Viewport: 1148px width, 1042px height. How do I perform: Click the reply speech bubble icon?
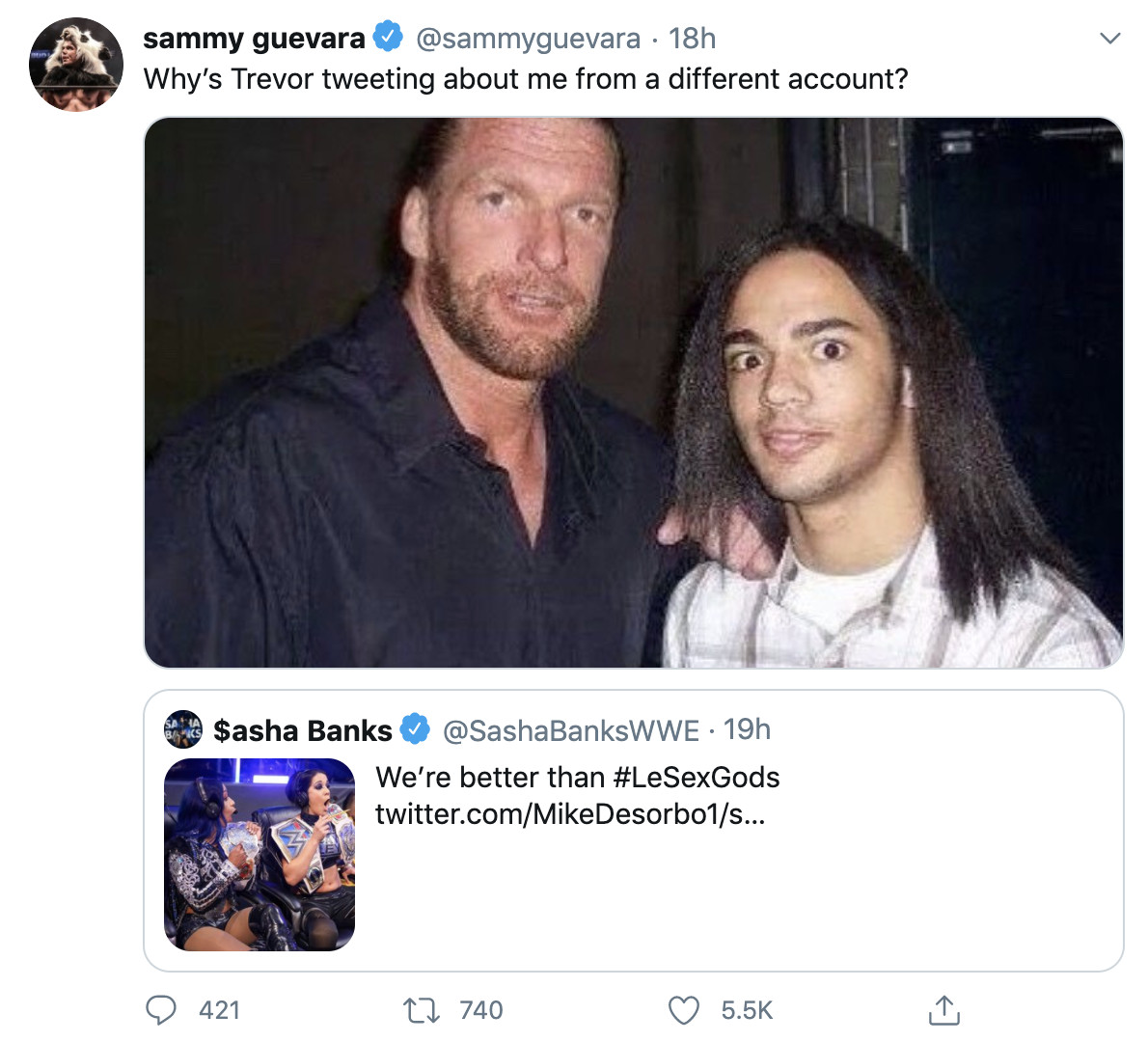click(x=161, y=1010)
